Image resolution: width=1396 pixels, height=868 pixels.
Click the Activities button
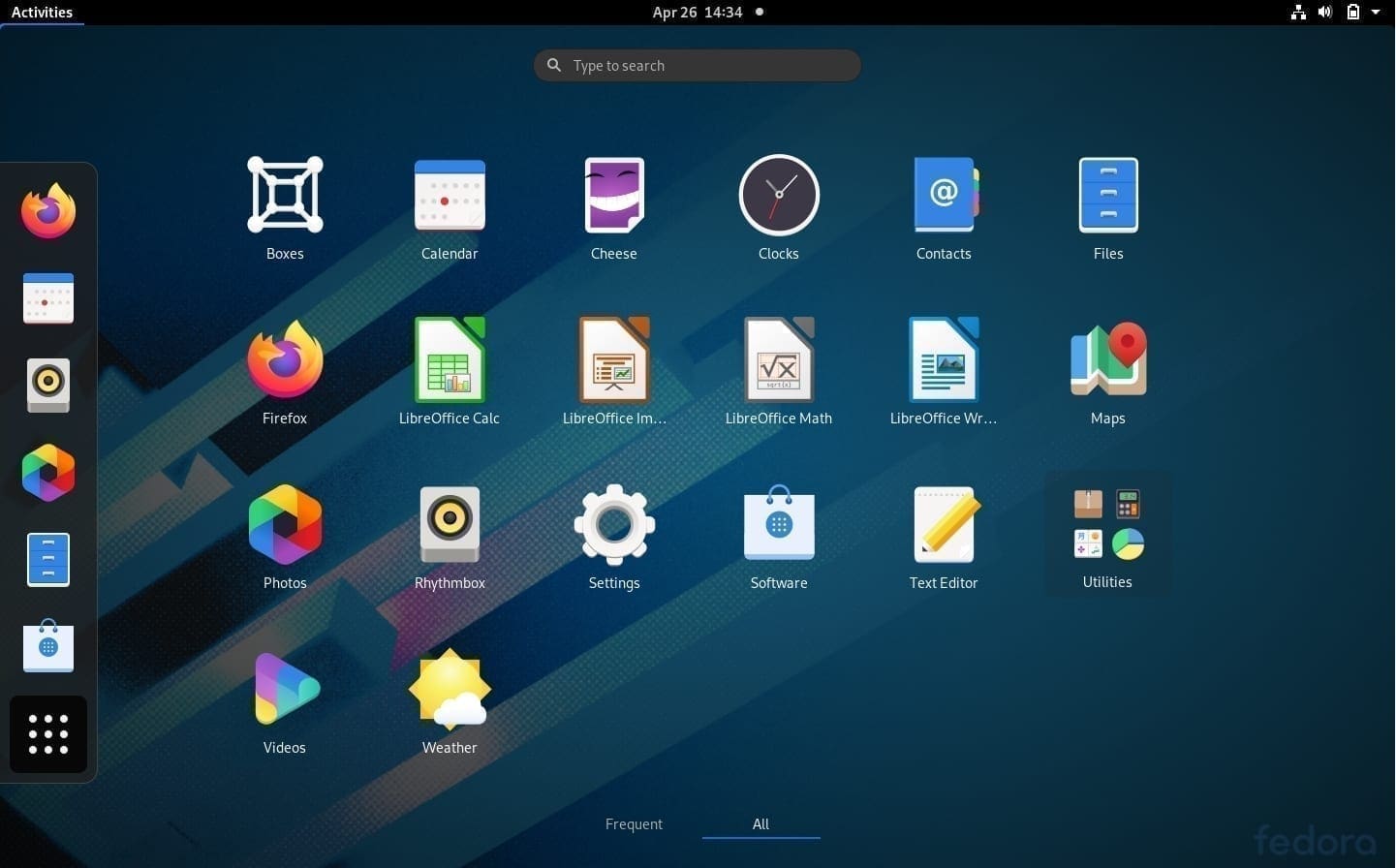[42, 12]
